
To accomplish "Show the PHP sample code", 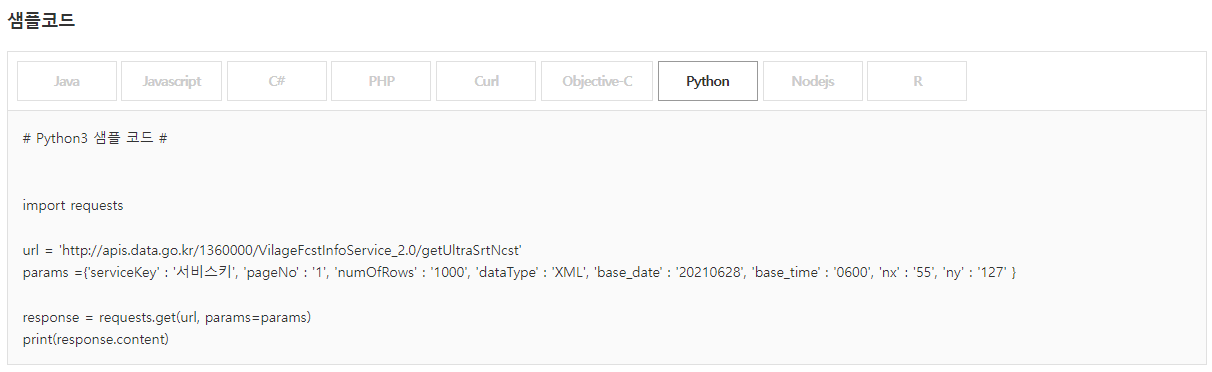I will point(381,81).
